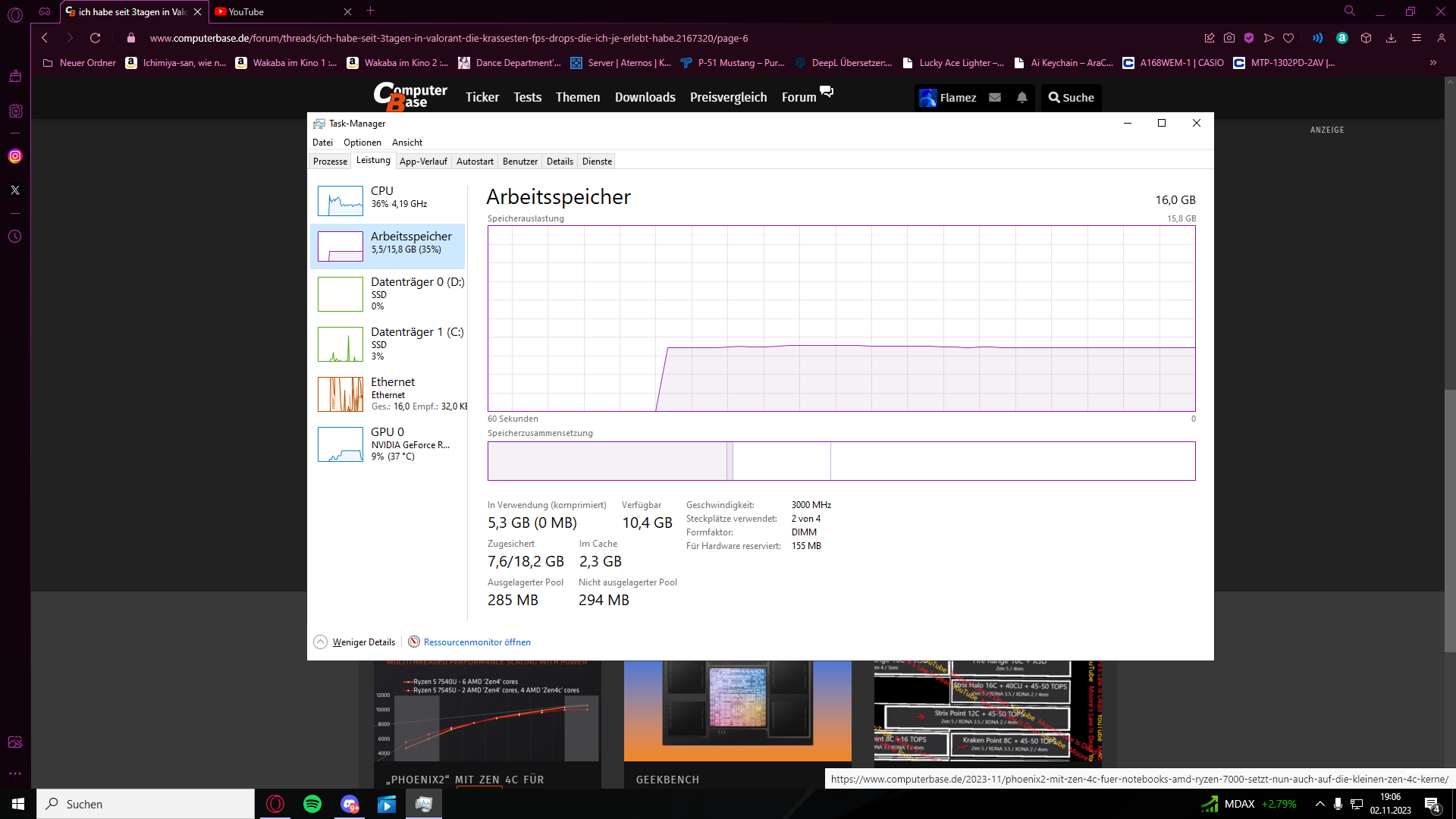Viewport: 1456px width, 819px height.
Task: Switch to the Prozesse tab
Action: click(330, 162)
